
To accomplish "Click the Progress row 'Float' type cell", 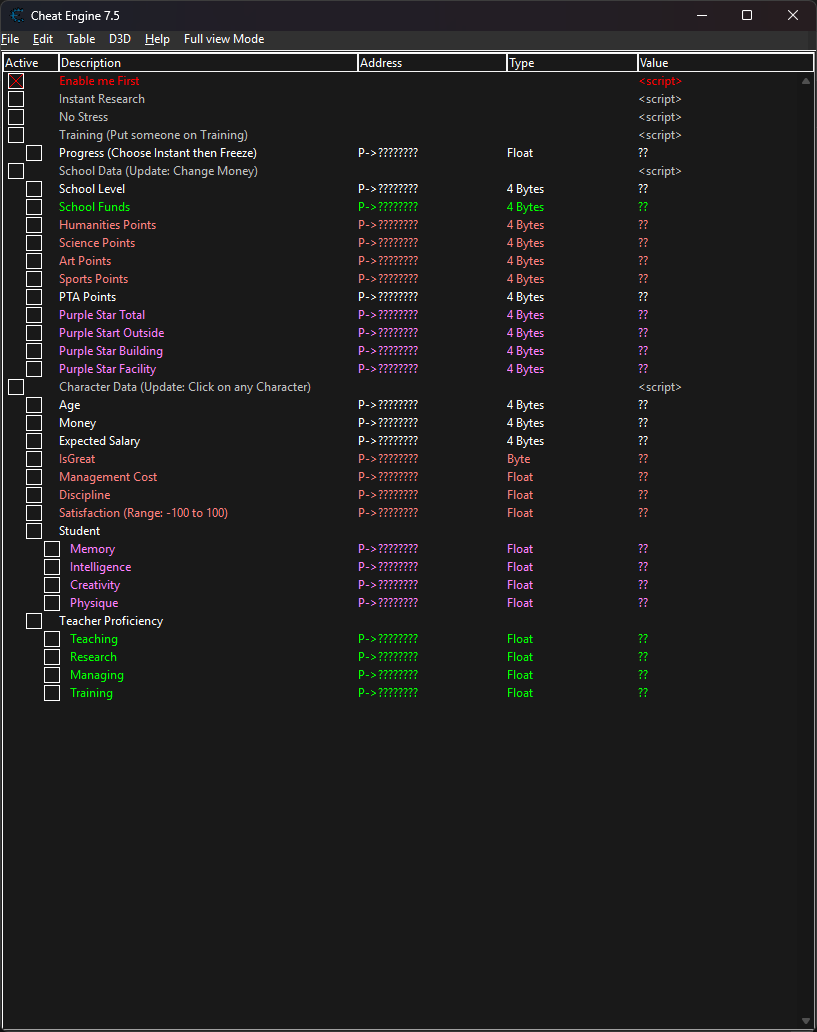I will click(x=520, y=153).
